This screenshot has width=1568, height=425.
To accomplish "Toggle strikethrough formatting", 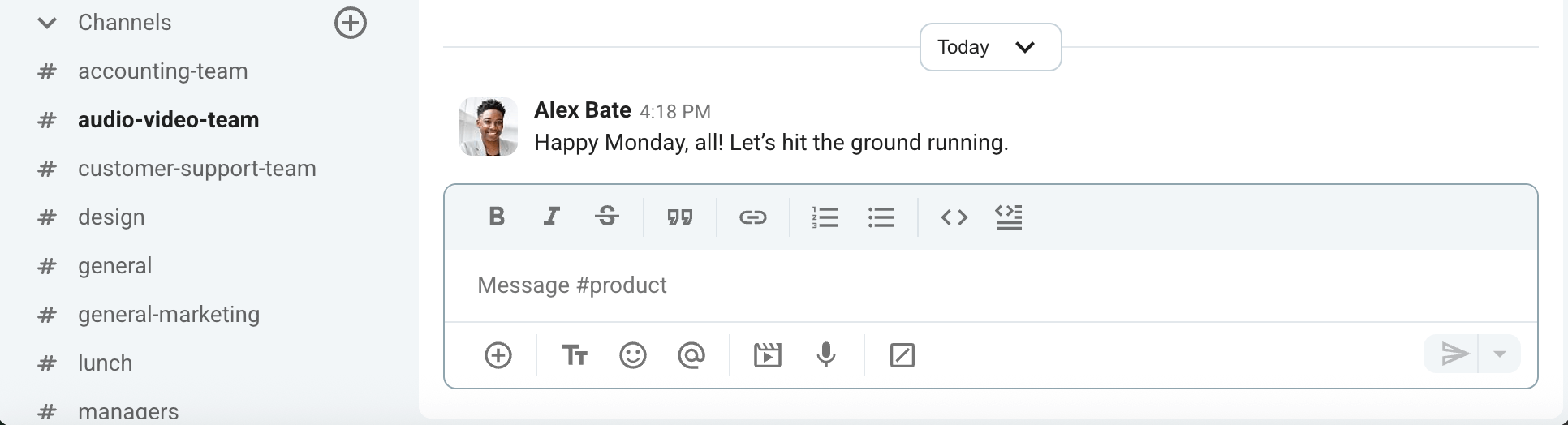I will (607, 217).
